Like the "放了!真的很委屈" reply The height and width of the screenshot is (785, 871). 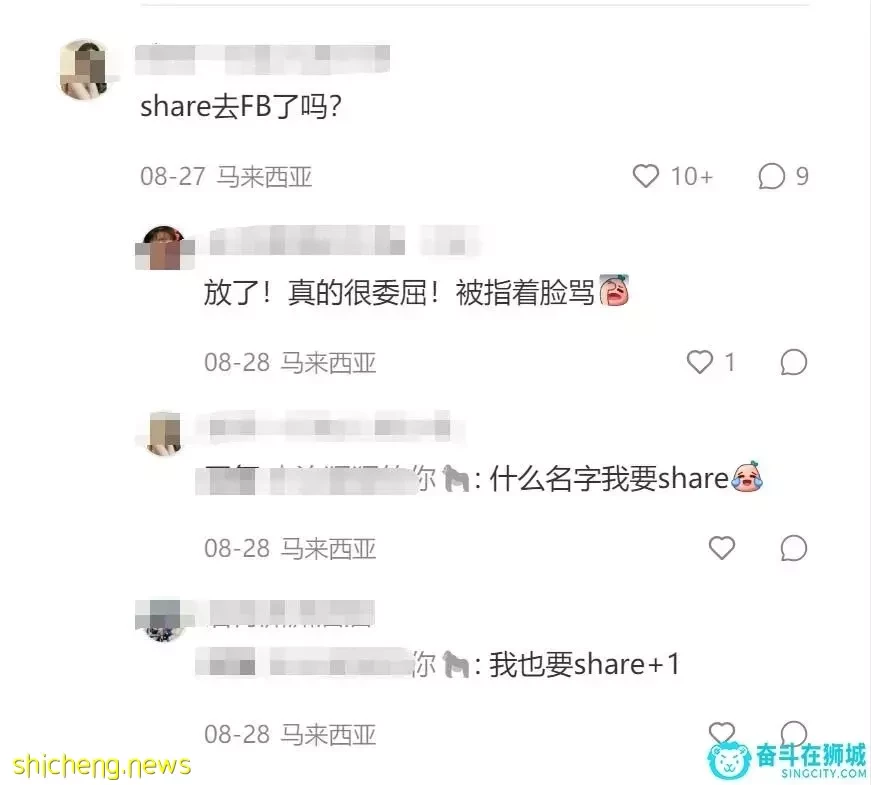700,362
